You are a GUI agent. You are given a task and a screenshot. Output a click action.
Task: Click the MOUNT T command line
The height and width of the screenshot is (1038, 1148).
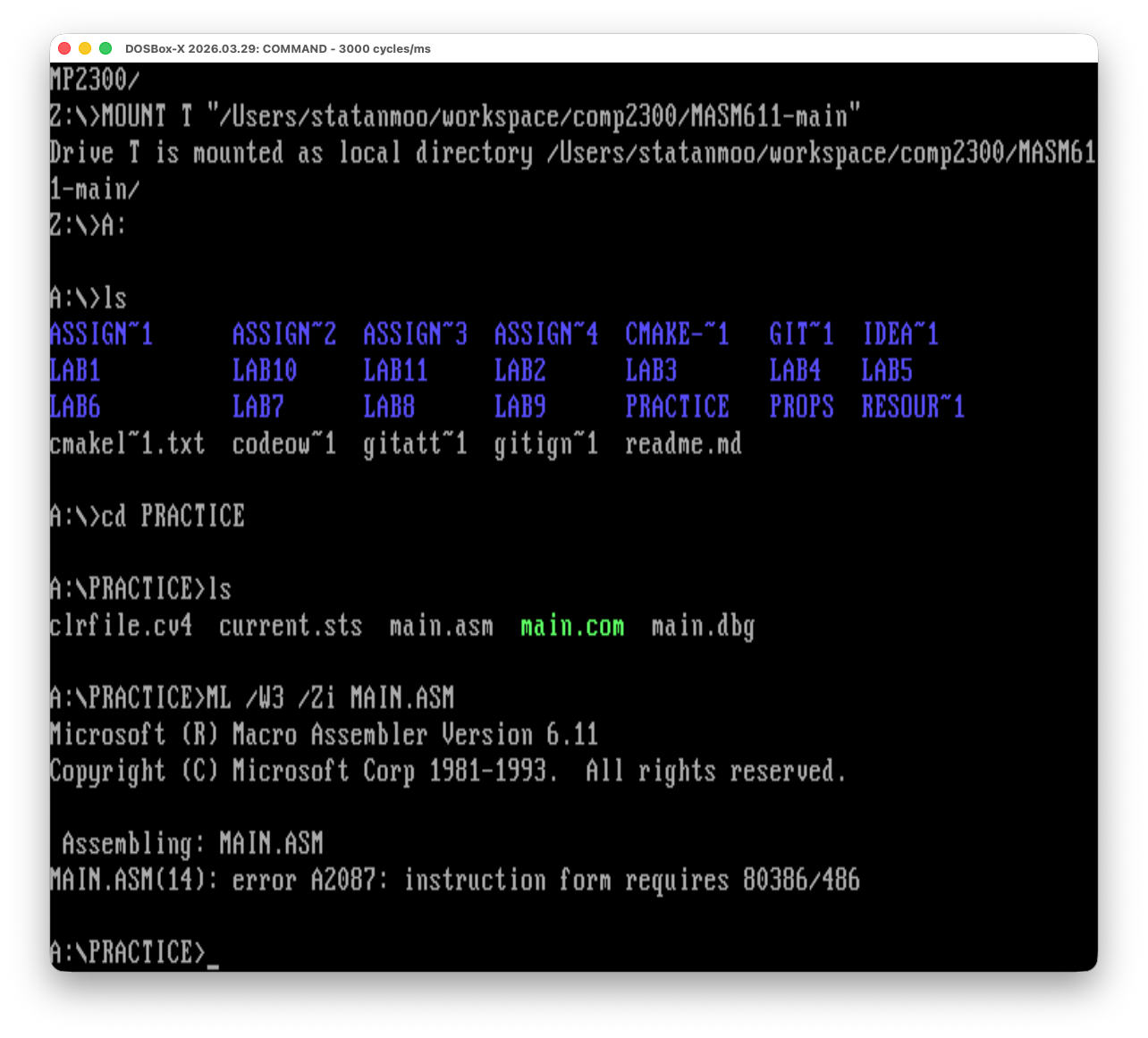455,116
